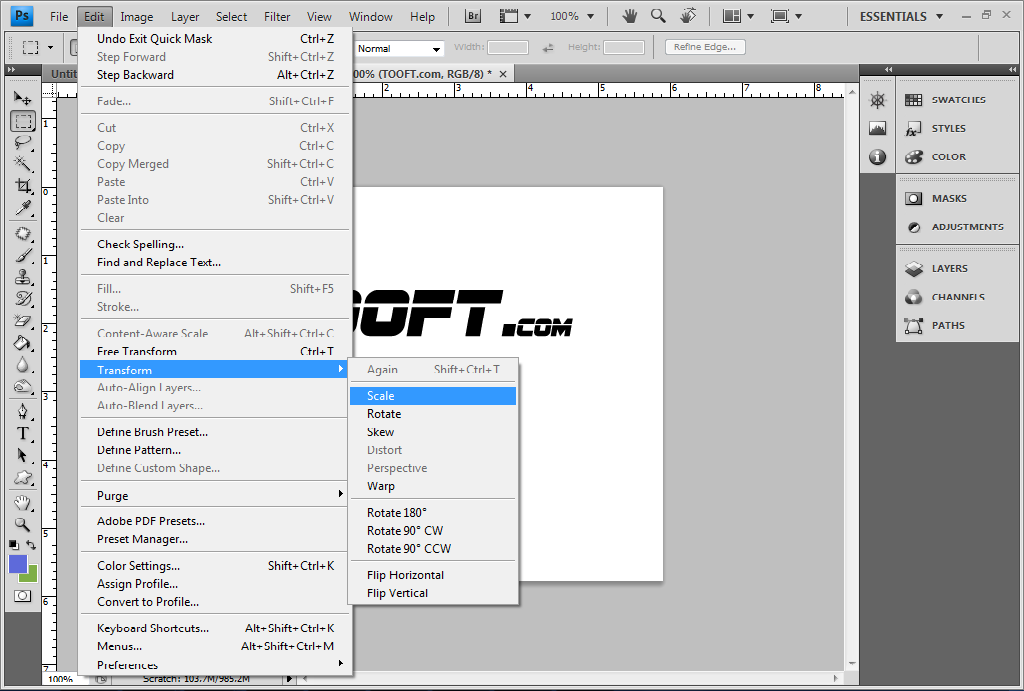The height and width of the screenshot is (691, 1024).
Task: Select the Hand tool in toolbox
Action: click(x=23, y=502)
